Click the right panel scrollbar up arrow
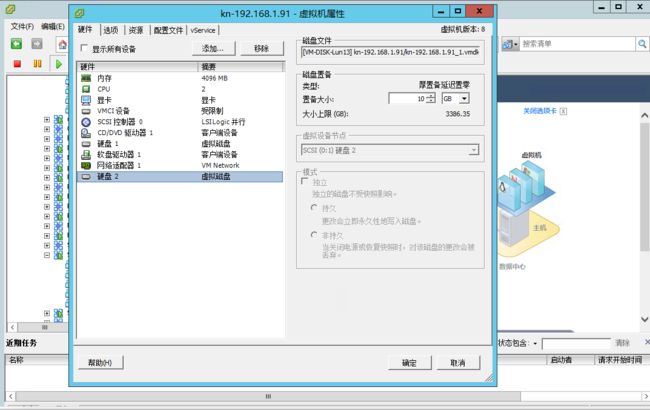The width and height of the screenshot is (650, 410). click(645, 116)
